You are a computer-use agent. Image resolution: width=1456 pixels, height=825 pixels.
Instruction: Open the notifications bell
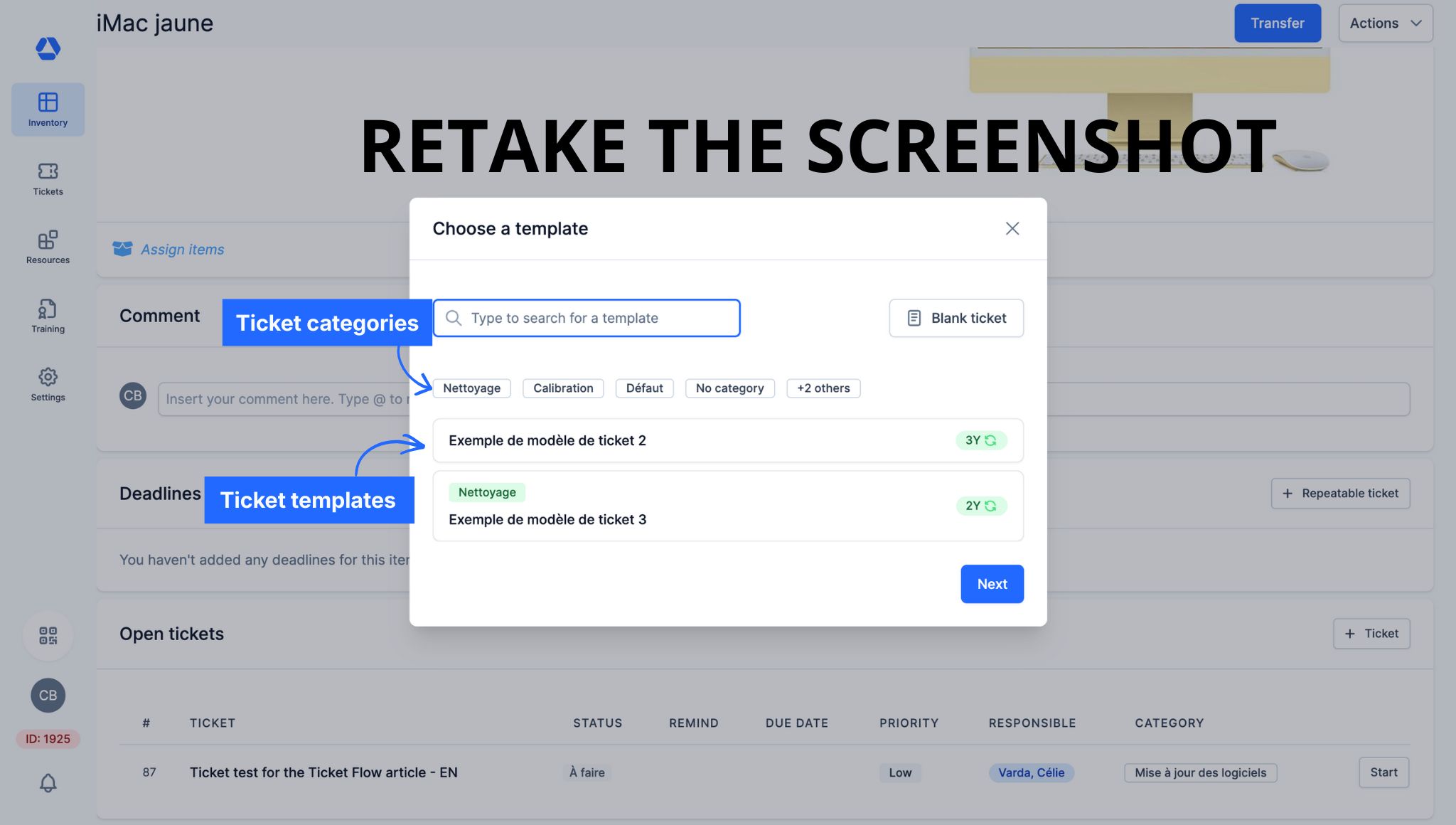(x=48, y=783)
